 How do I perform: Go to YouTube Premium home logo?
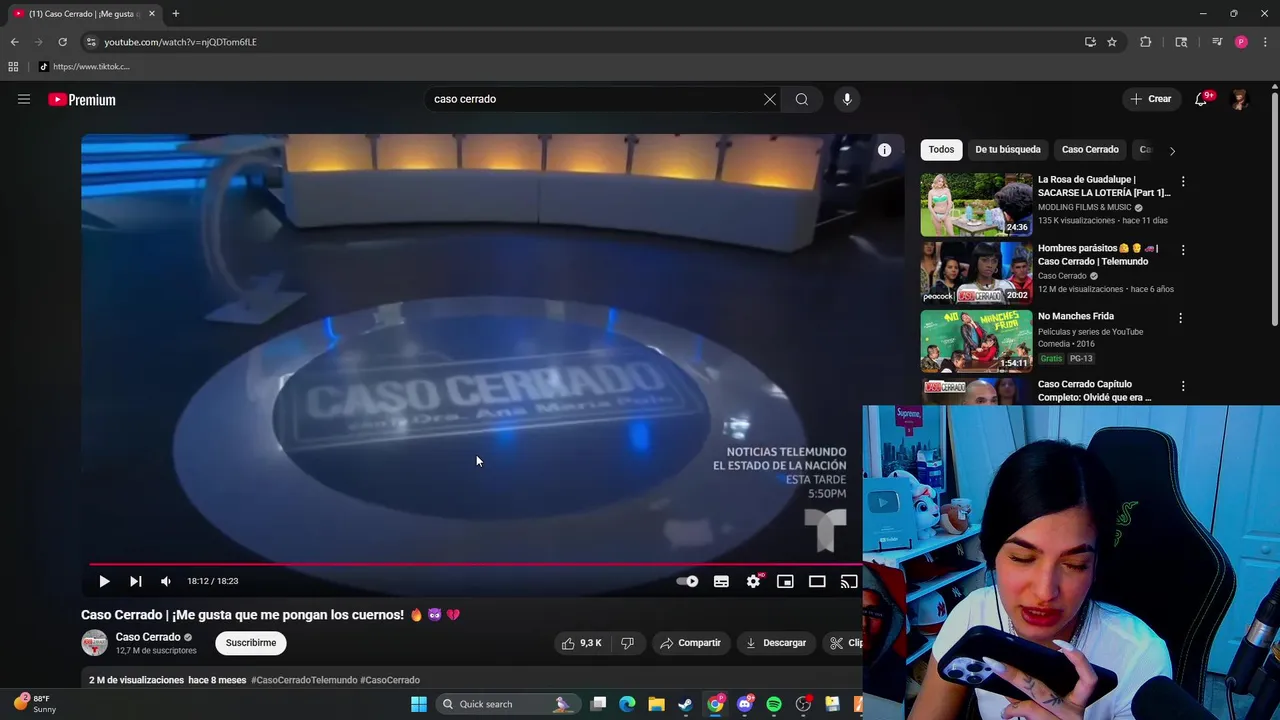click(x=82, y=99)
